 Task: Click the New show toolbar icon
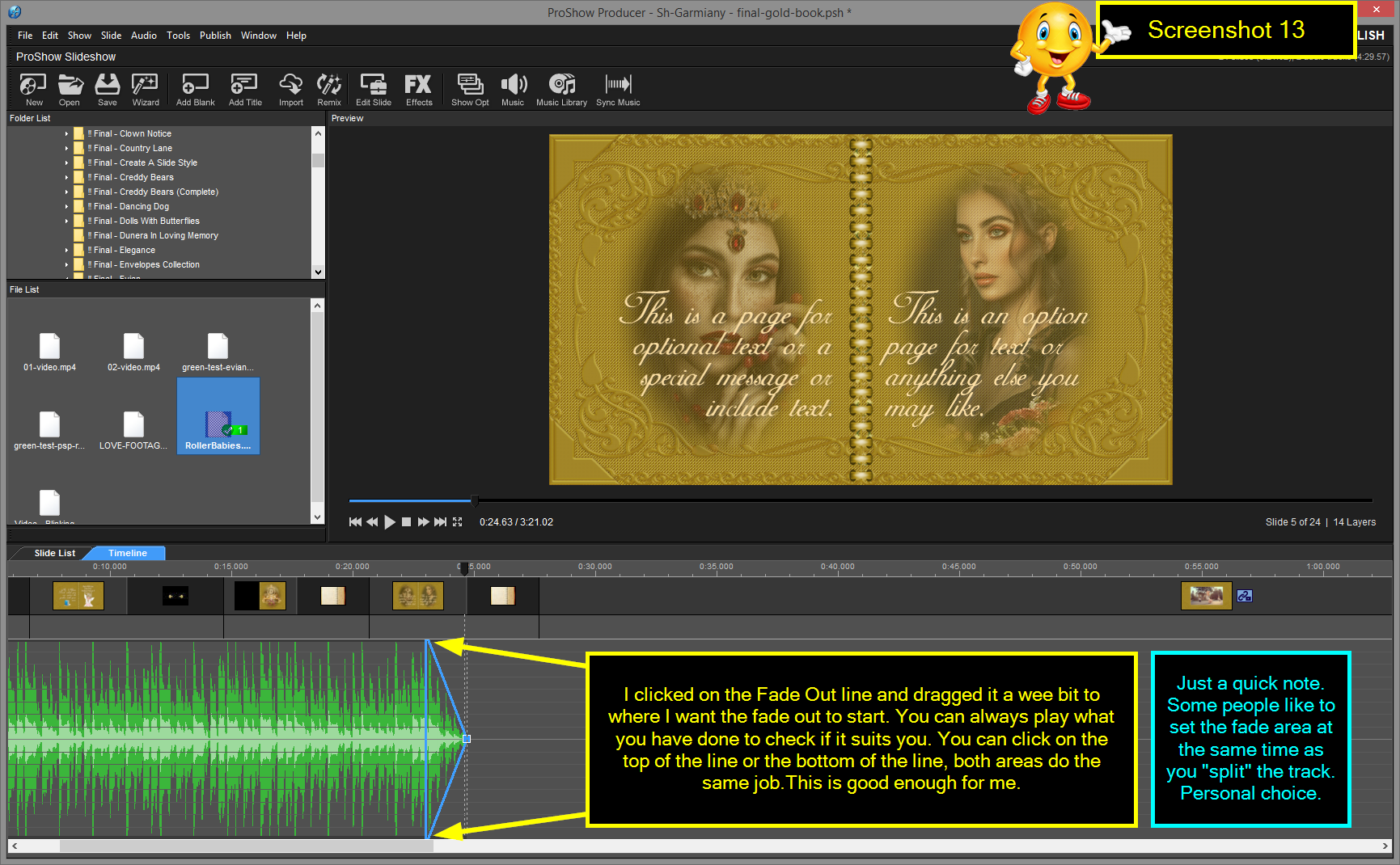click(34, 90)
